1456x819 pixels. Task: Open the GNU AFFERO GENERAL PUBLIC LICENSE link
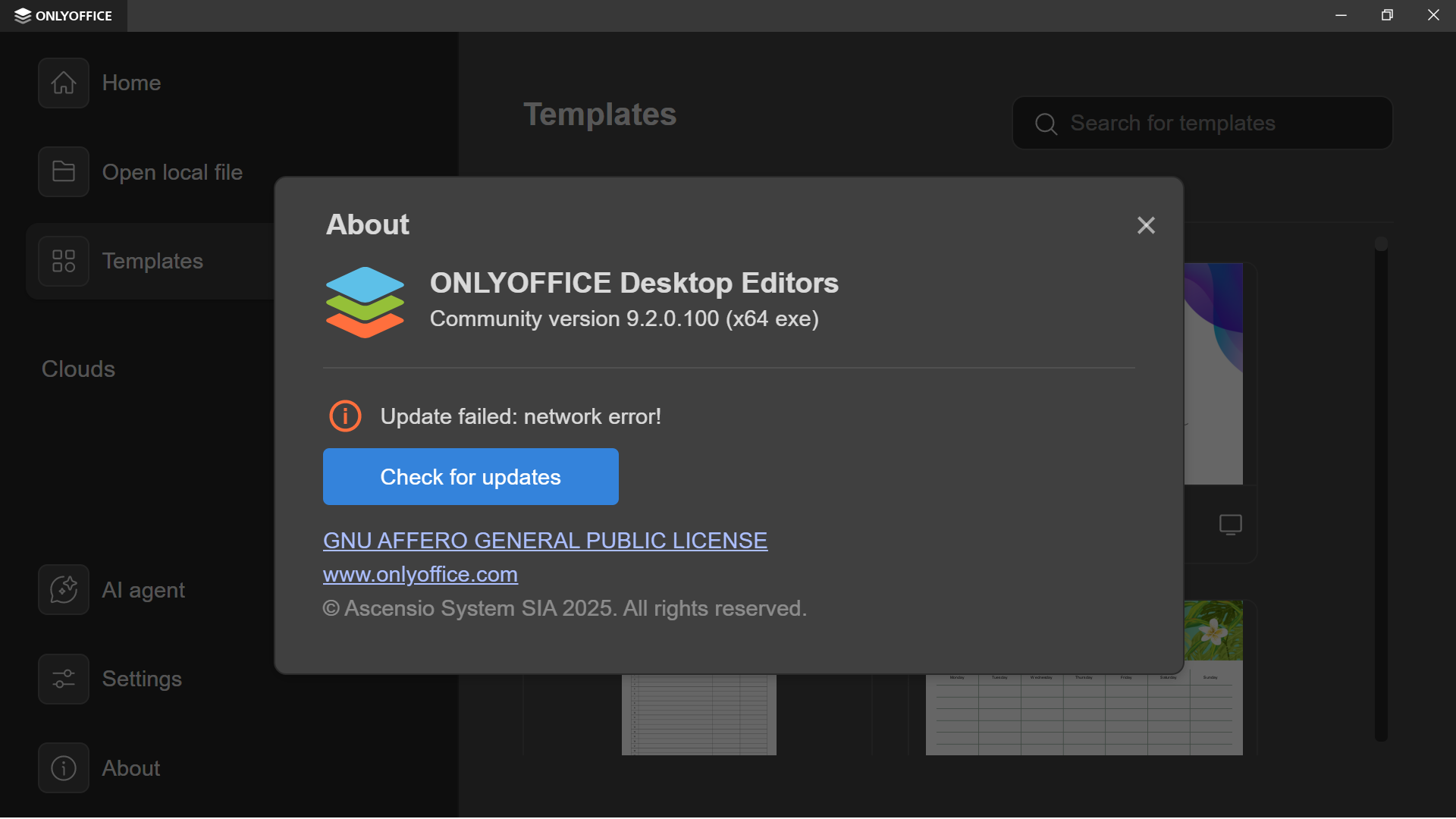544,541
